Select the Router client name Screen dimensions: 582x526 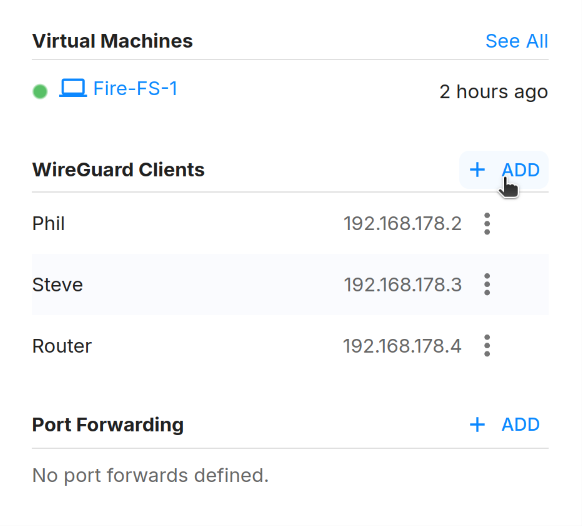tap(62, 346)
